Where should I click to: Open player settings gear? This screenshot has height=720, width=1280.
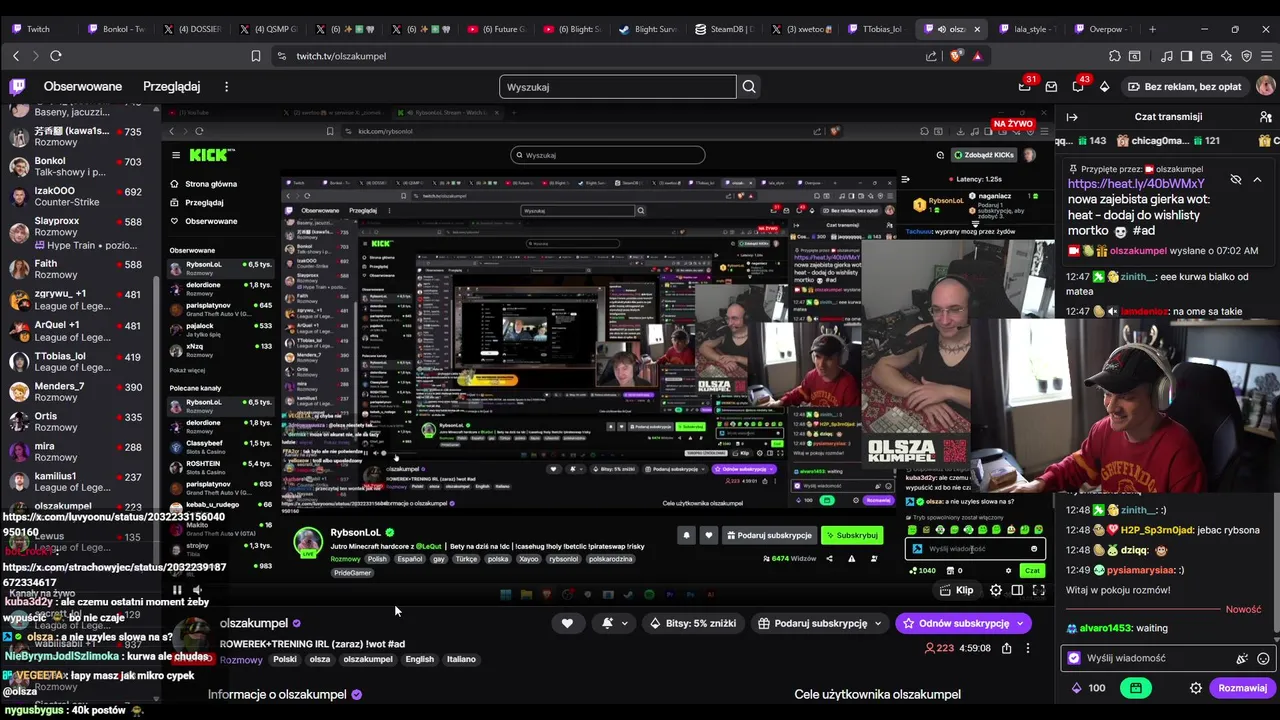[996, 590]
